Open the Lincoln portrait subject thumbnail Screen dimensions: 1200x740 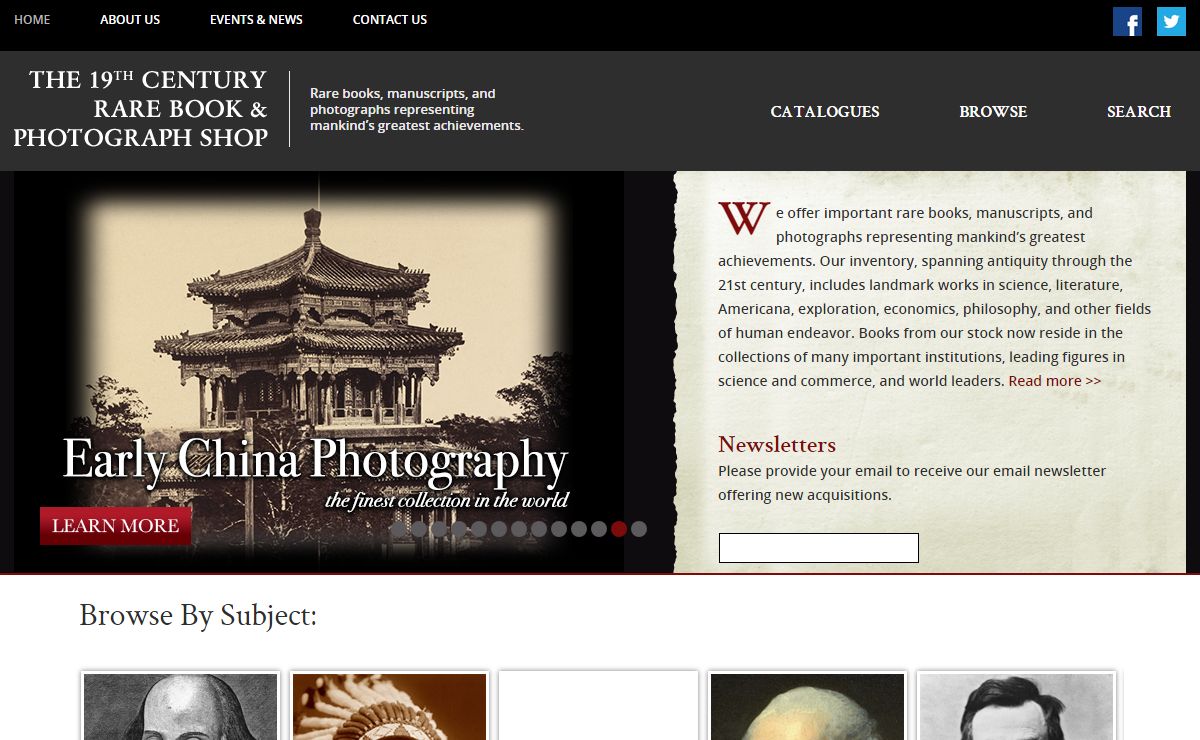pos(1016,707)
